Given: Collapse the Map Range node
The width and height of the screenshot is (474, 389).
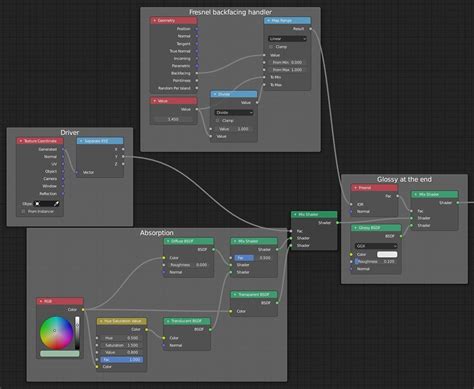Looking at the screenshot, I should [x=269, y=21].
